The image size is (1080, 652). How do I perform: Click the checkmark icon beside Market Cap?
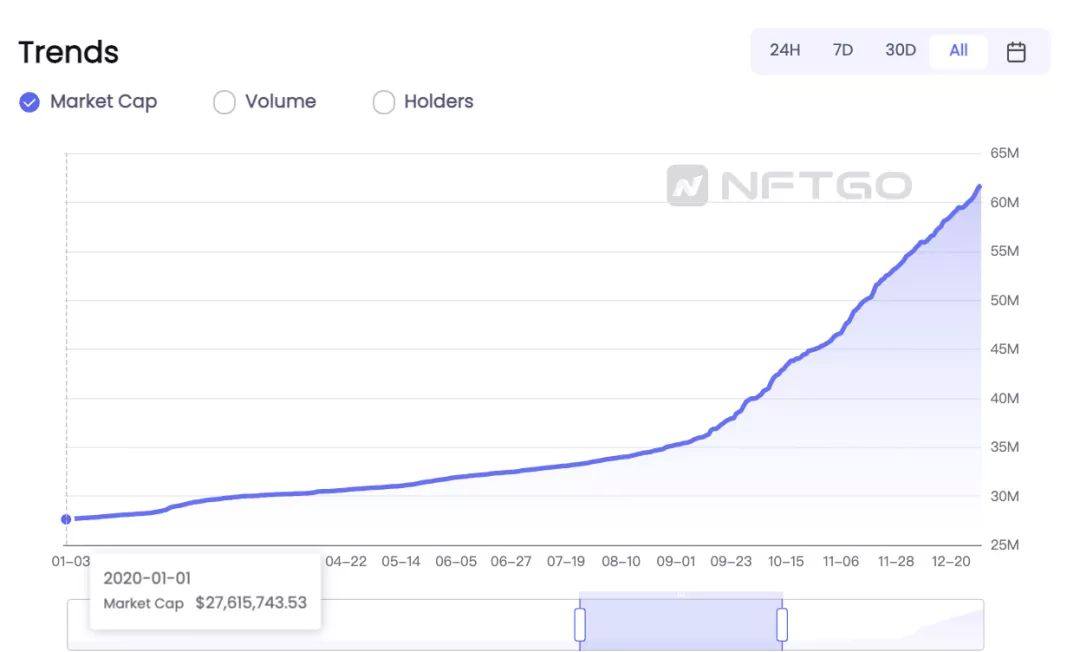29,101
